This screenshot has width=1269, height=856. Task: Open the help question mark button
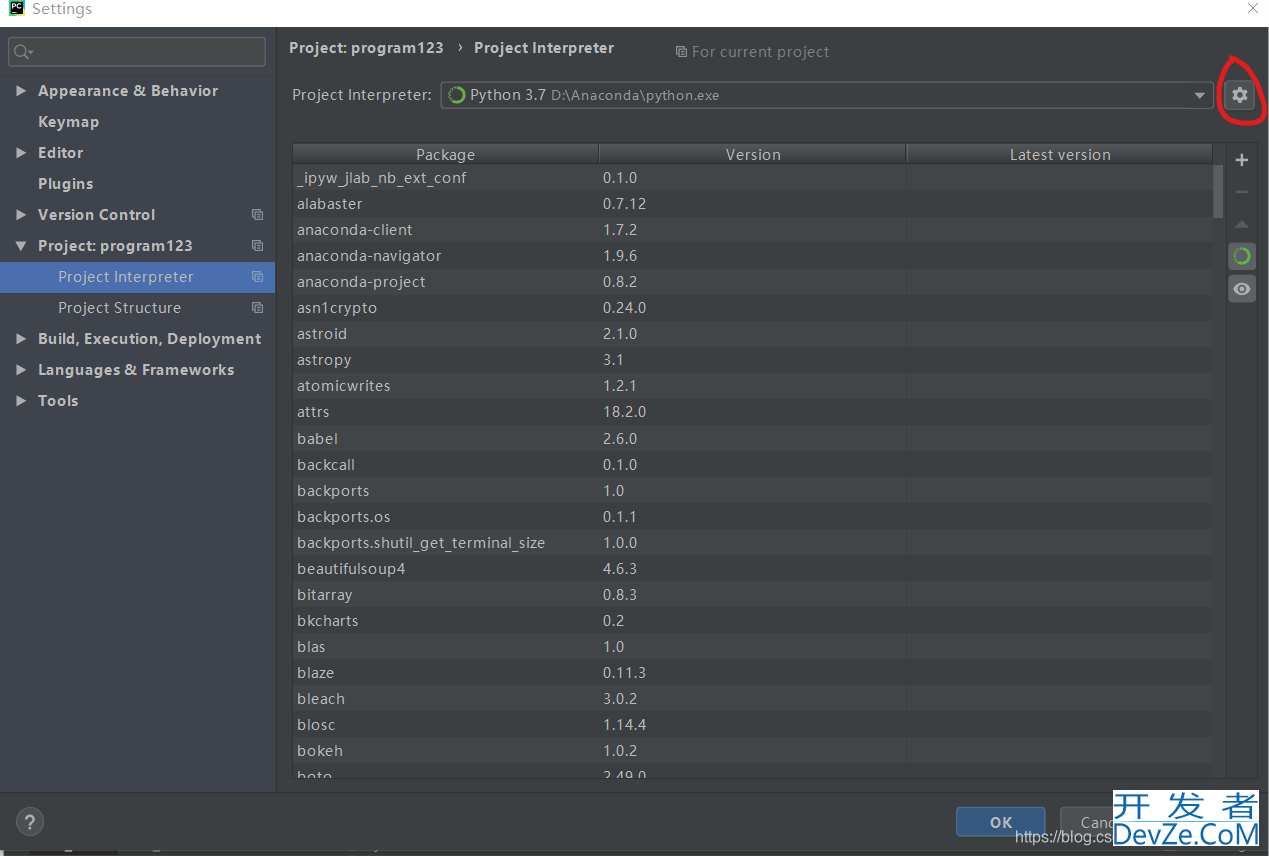29,823
